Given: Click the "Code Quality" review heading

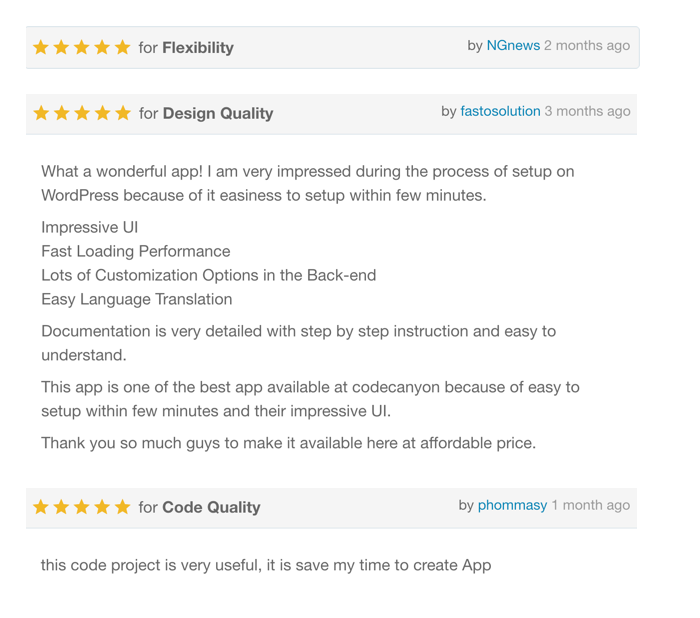Looking at the screenshot, I should pyautogui.click(x=211, y=508).
